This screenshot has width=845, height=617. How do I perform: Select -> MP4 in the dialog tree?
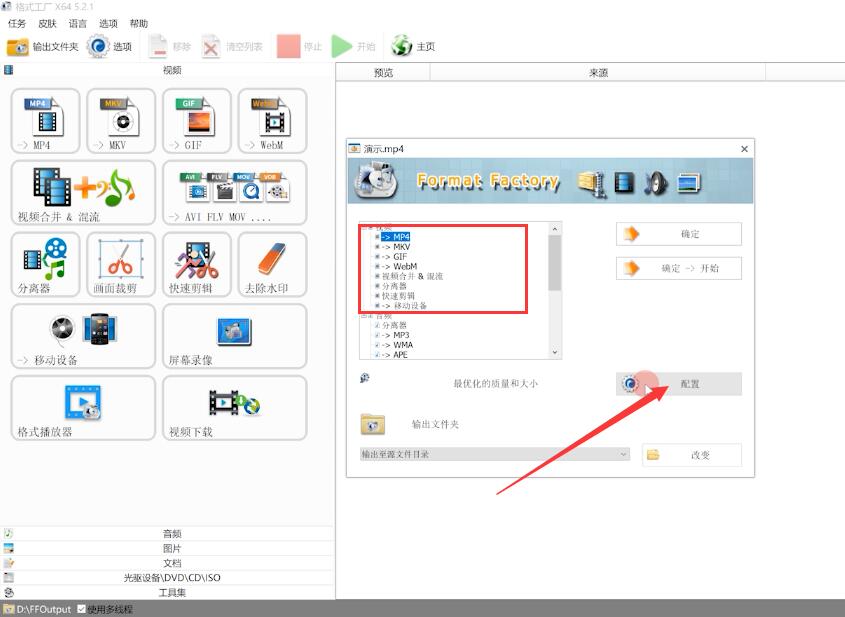(396, 237)
